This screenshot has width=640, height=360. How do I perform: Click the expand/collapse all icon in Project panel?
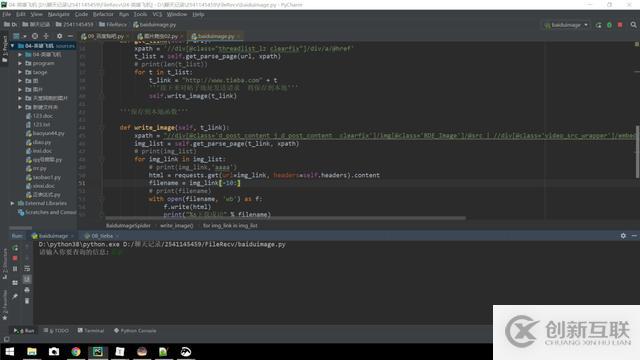(x=46, y=36)
